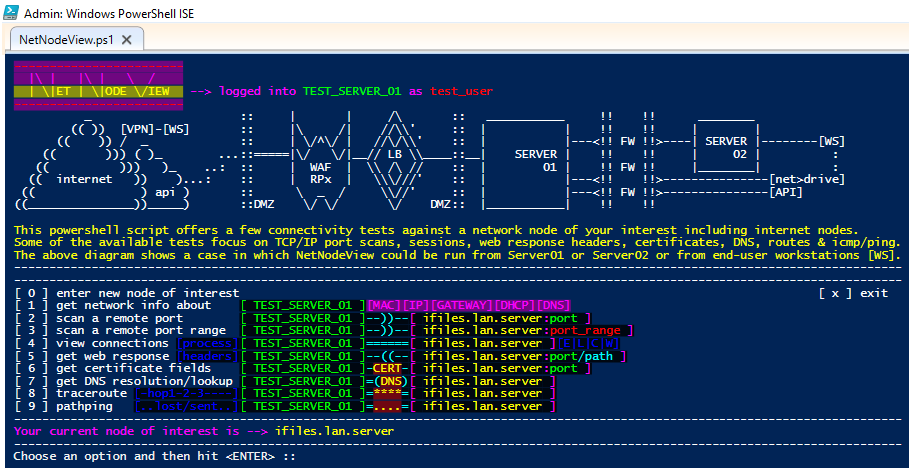Click ifiles.lan.server:port_range text
Screen dimensions: 912x469
(521, 331)
